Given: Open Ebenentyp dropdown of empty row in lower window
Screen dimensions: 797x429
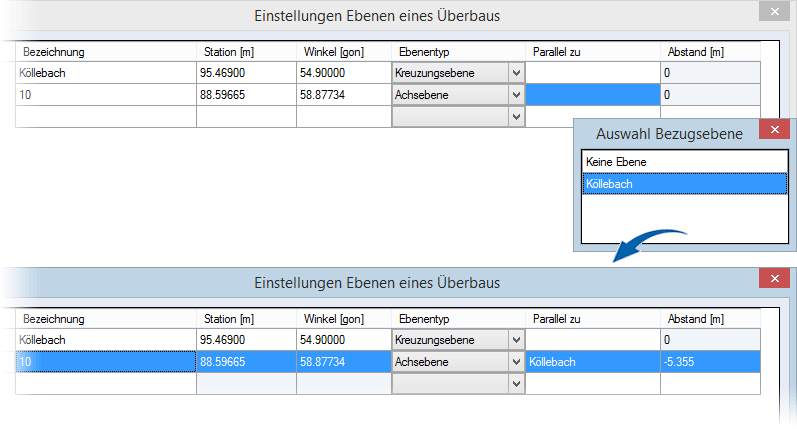Looking at the screenshot, I should pyautogui.click(x=516, y=383).
